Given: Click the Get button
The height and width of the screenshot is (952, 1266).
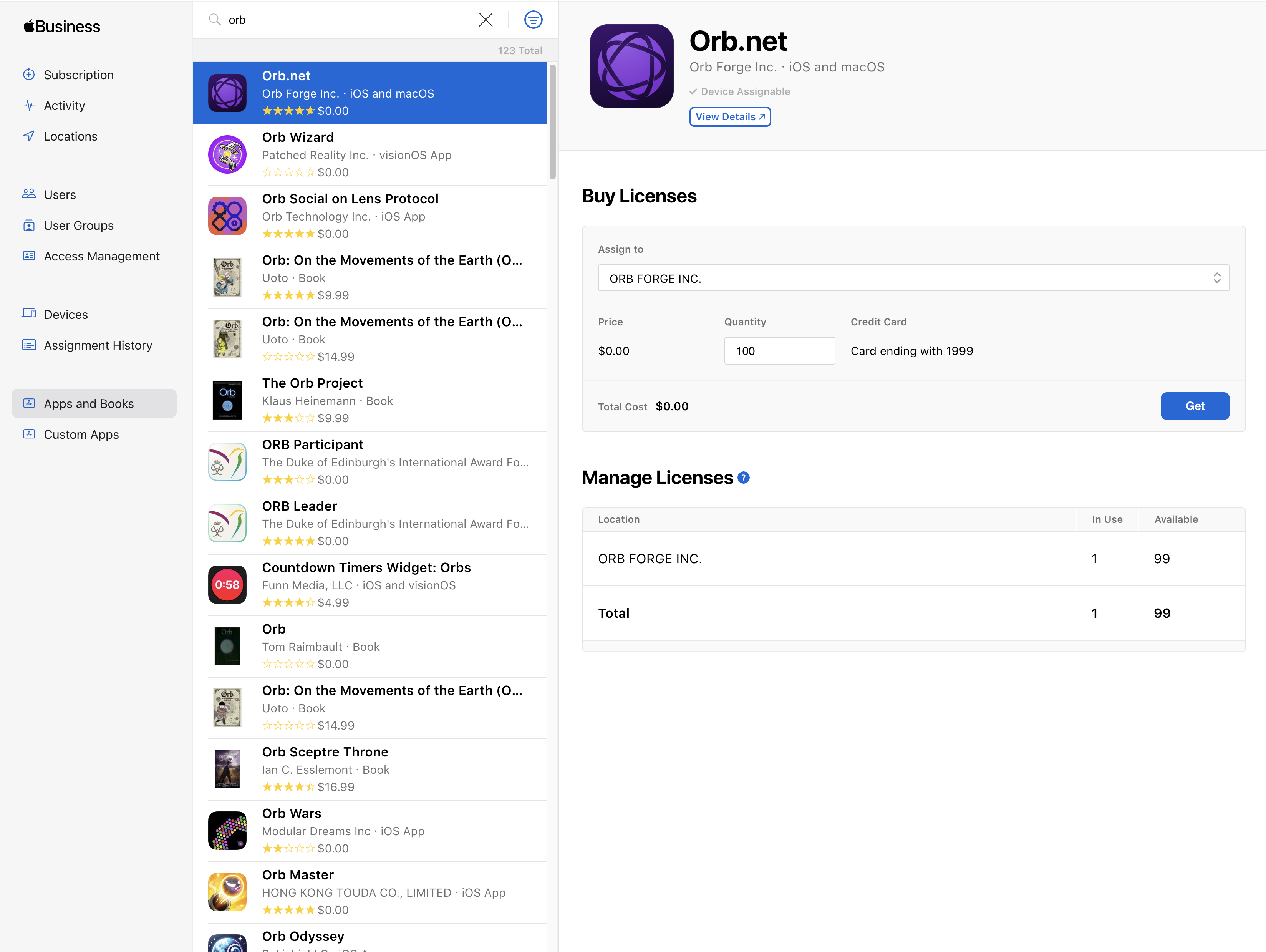Looking at the screenshot, I should tap(1195, 406).
